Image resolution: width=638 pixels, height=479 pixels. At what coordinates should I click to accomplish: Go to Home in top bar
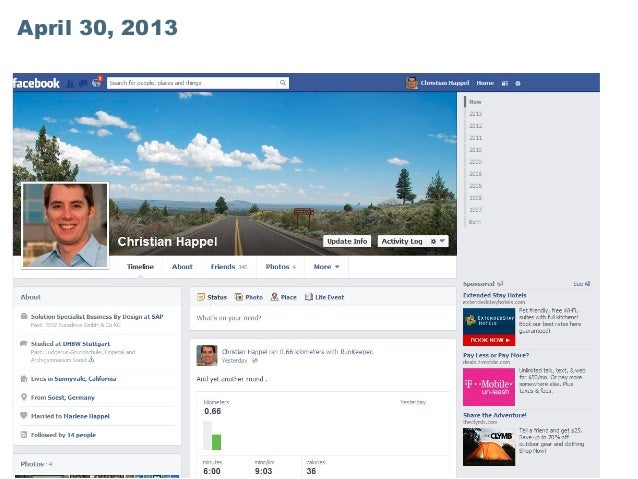[485, 83]
